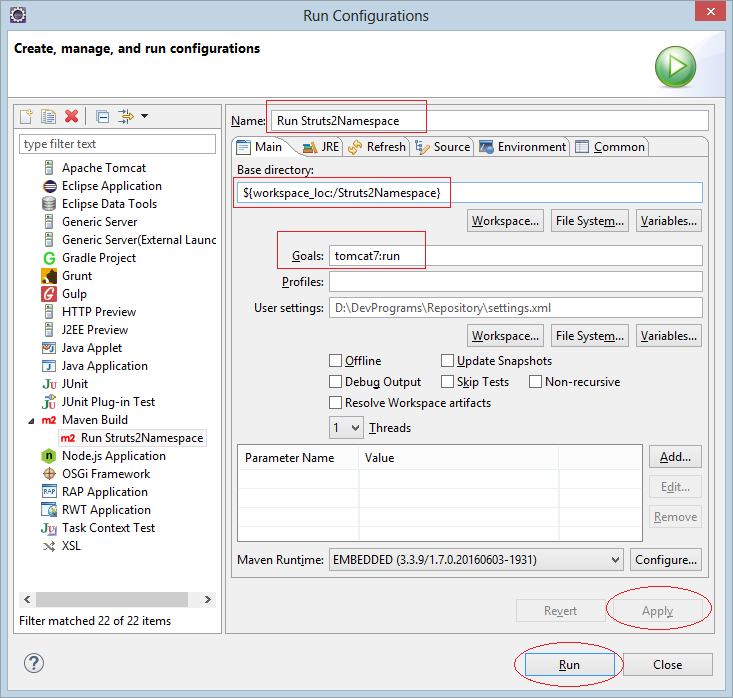This screenshot has width=733, height=698.
Task: Click the Close button
Action: coord(668,665)
